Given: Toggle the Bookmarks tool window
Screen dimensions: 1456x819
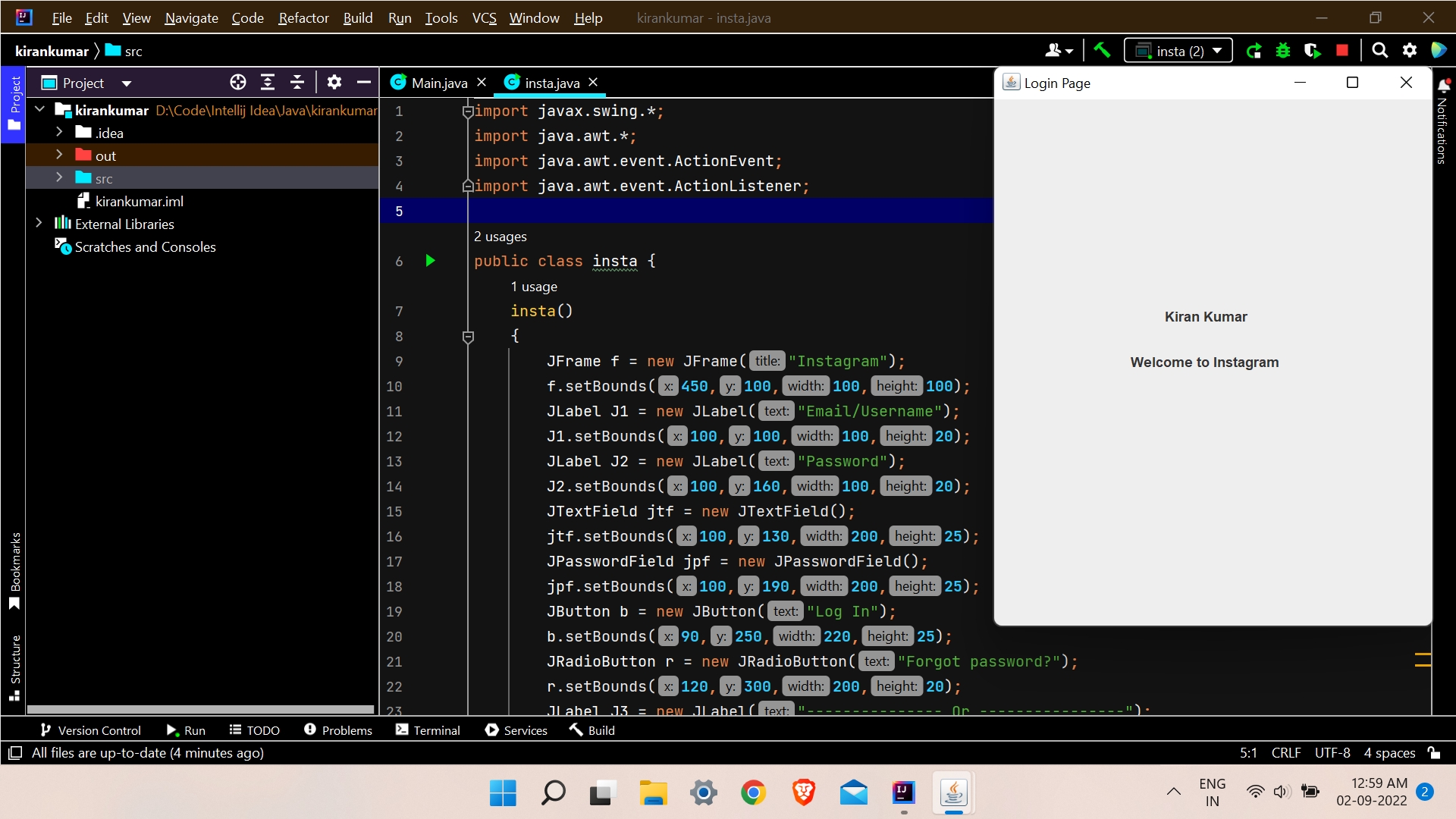Looking at the screenshot, I should [x=14, y=570].
